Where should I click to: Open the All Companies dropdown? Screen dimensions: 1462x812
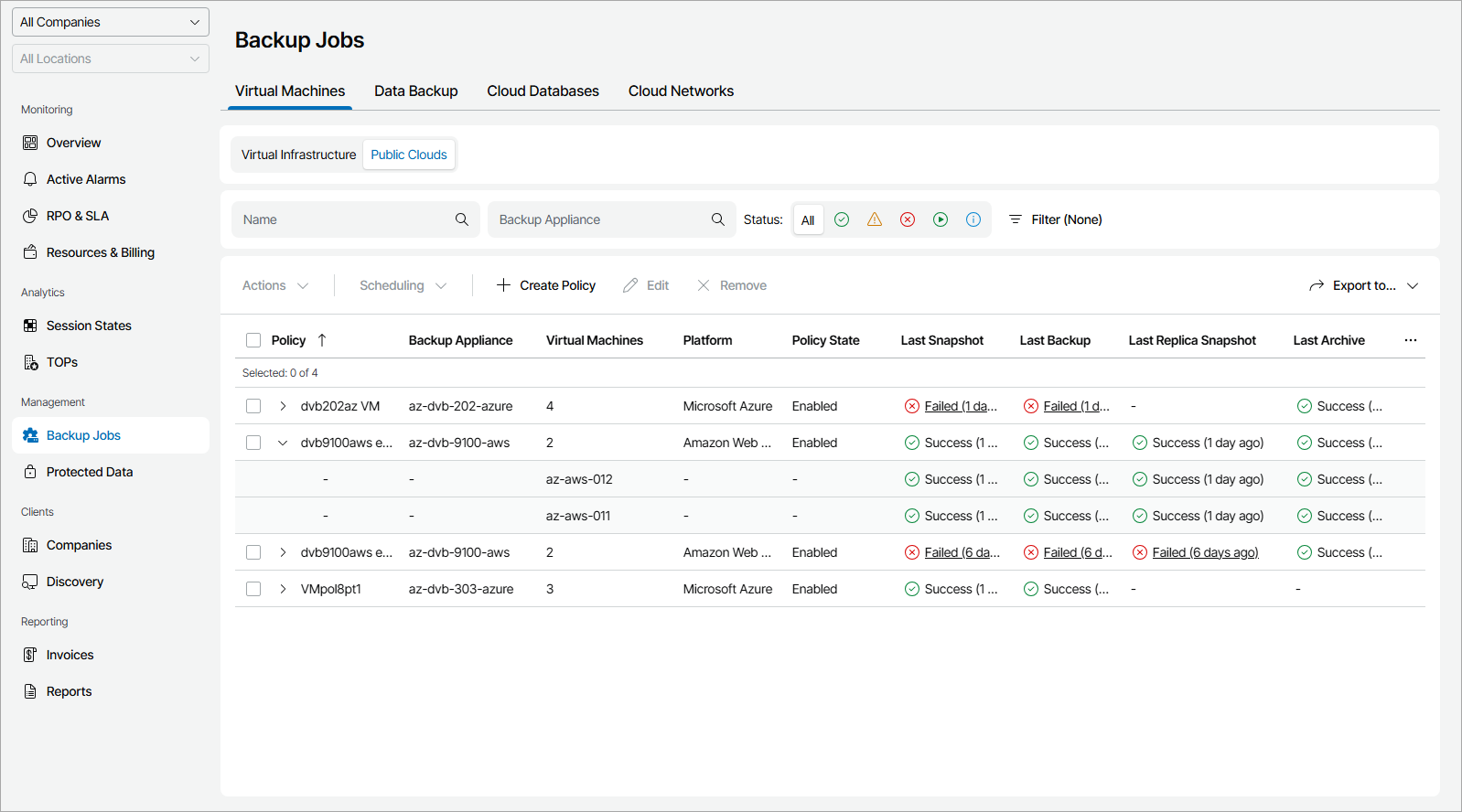pyautogui.click(x=111, y=22)
